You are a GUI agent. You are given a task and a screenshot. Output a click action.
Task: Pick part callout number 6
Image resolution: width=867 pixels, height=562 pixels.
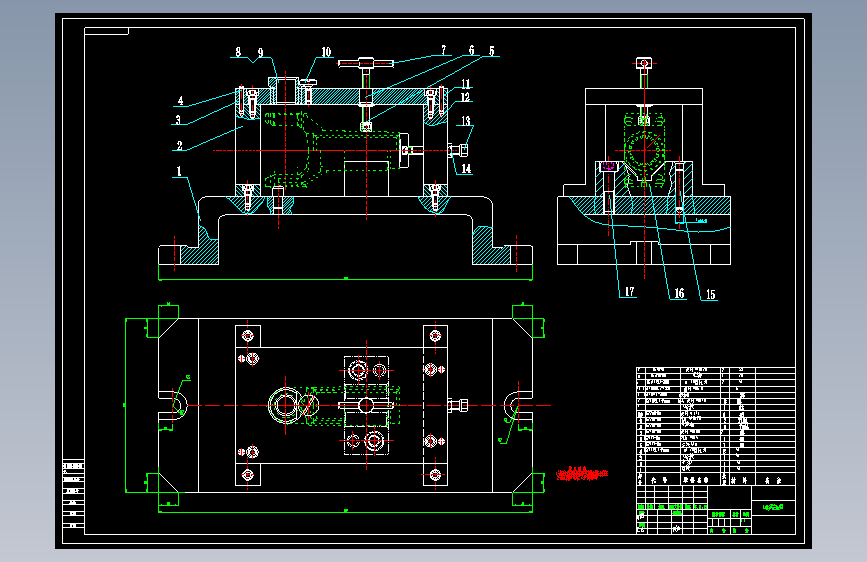472,50
